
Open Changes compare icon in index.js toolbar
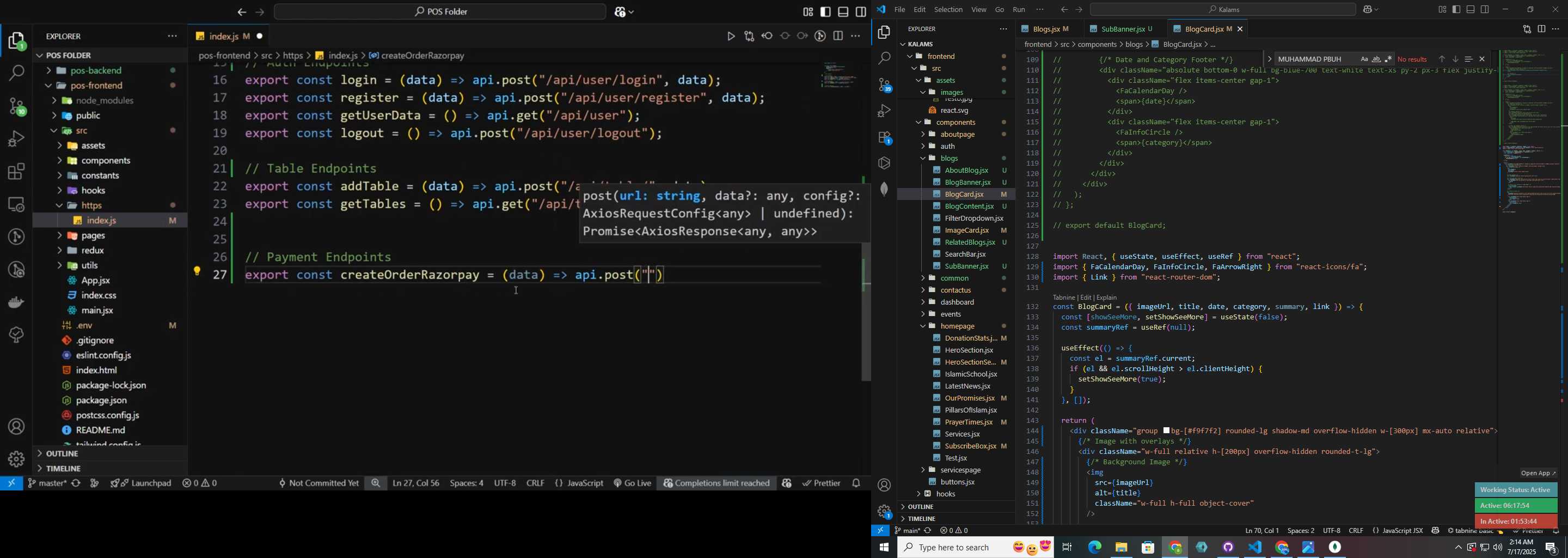(x=749, y=37)
